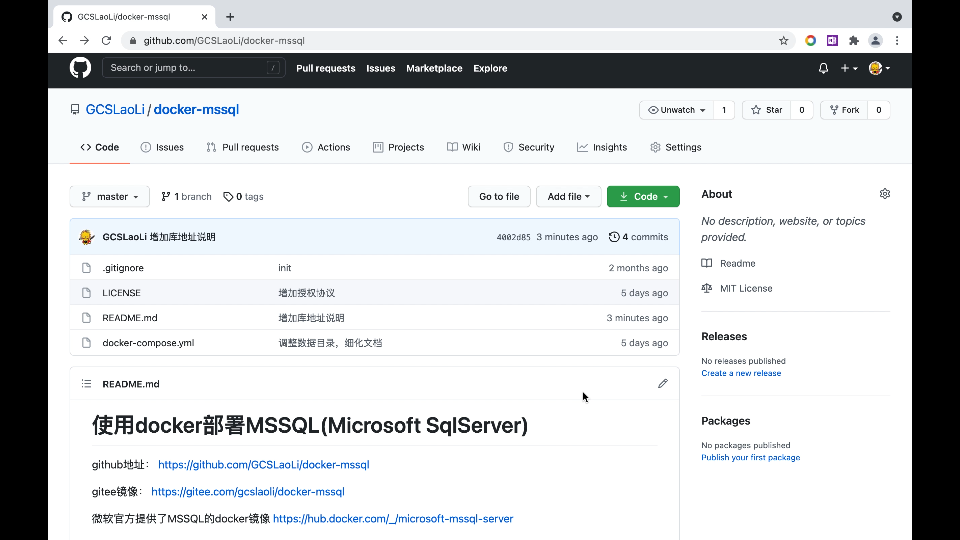Open the Actions tab
The width and height of the screenshot is (960, 540).
pyautogui.click(x=326, y=148)
